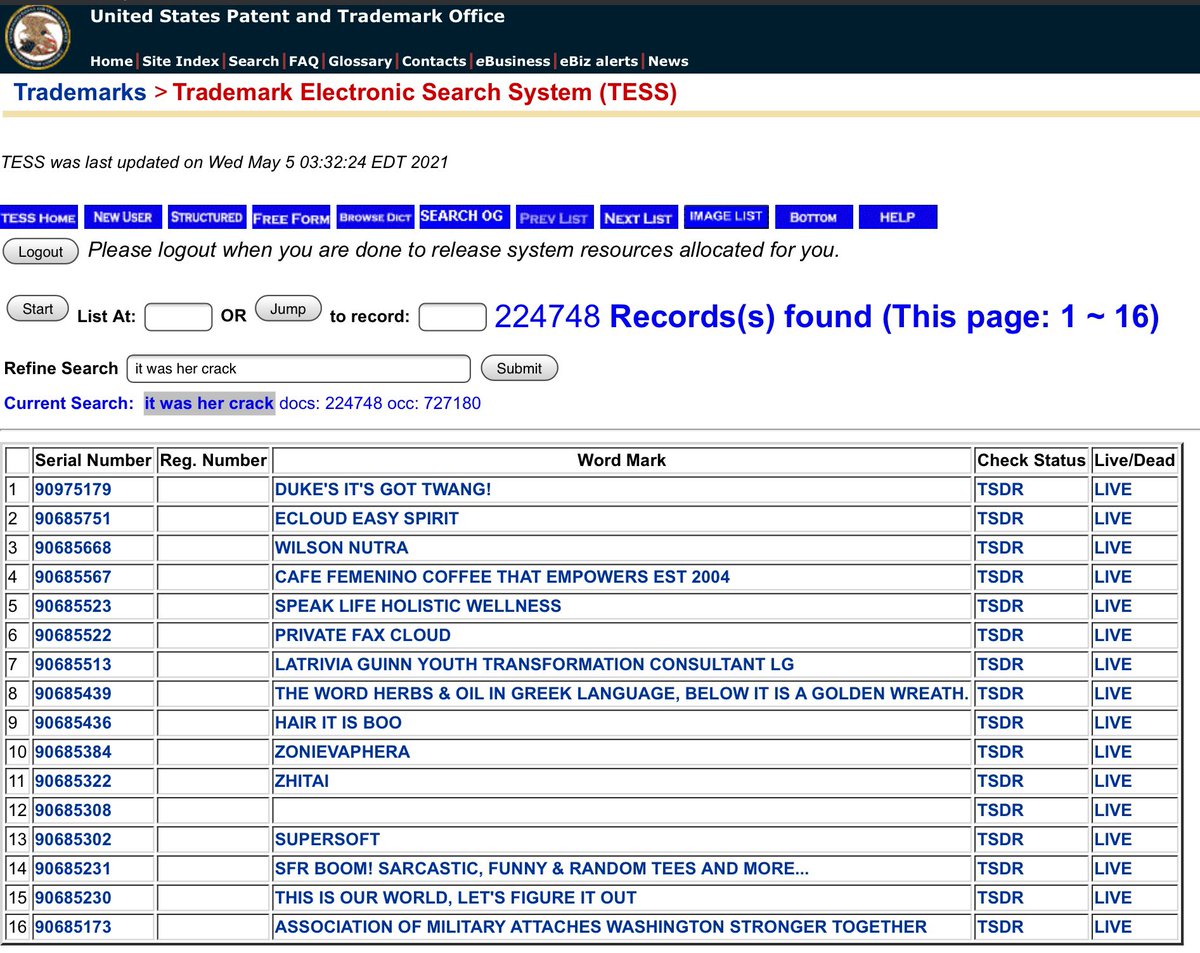Open CAFE FEMENINO COFFEE THAT EMPOWERS mark
1200x953 pixels.
tap(502, 576)
